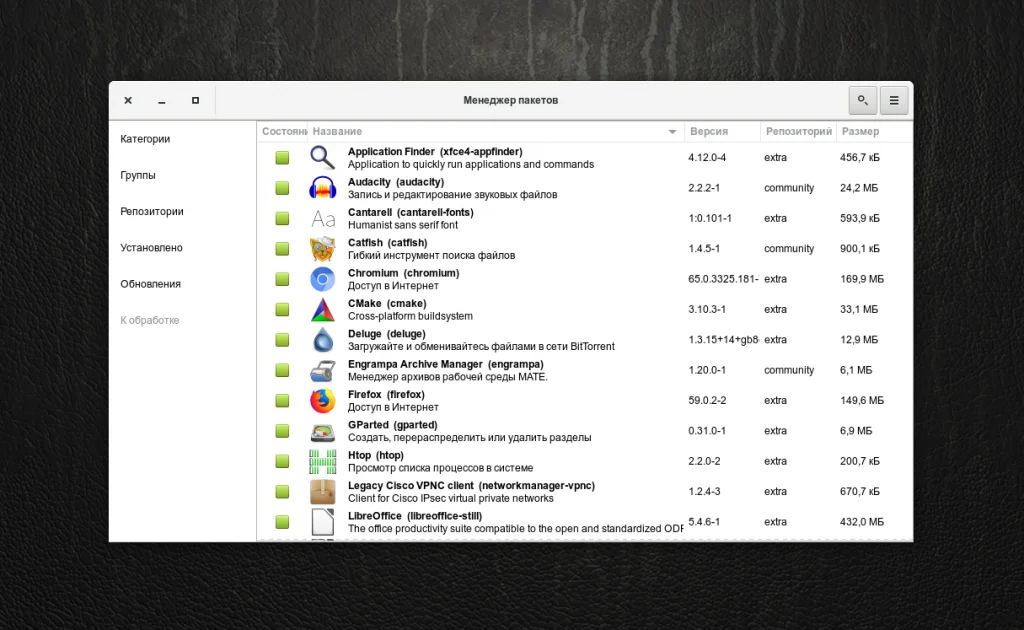The width and height of the screenshot is (1024, 630).
Task: Toggle installed state of Legacy Cisco VPNC client
Action: tap(282, 492)
